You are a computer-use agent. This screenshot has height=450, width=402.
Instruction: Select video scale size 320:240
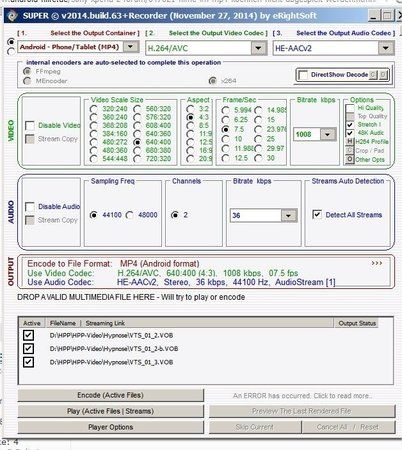[x=94, y=109]
